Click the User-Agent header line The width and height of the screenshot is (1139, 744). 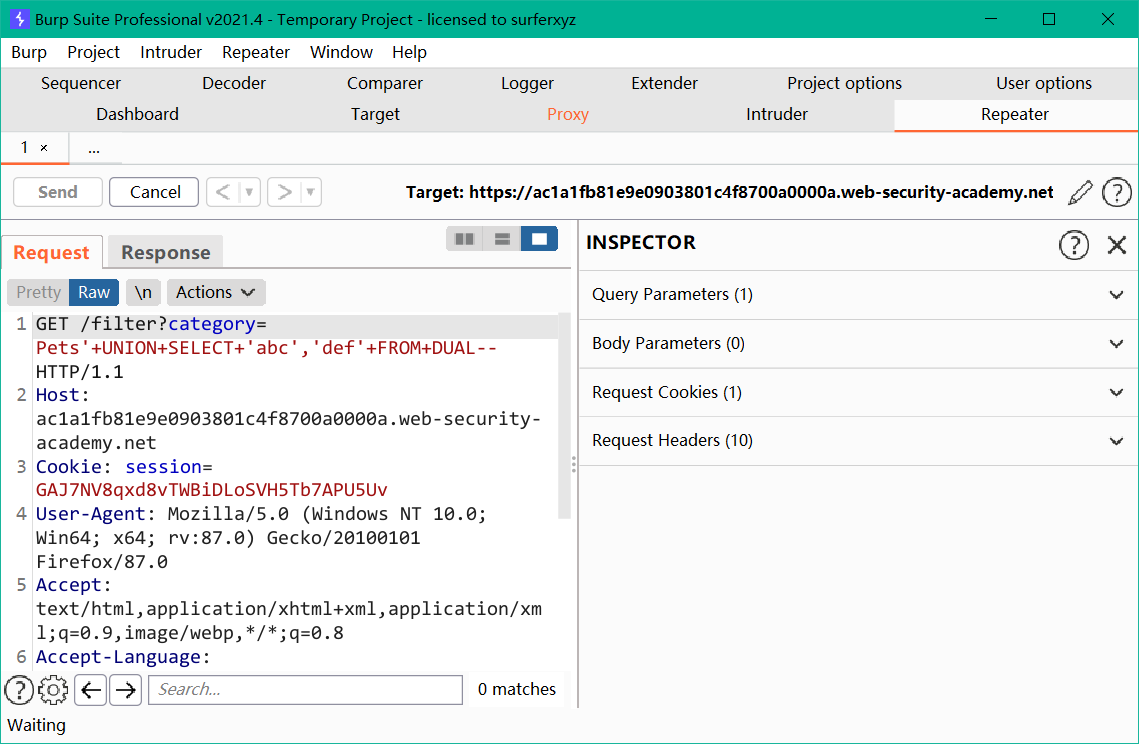(262, 514)
